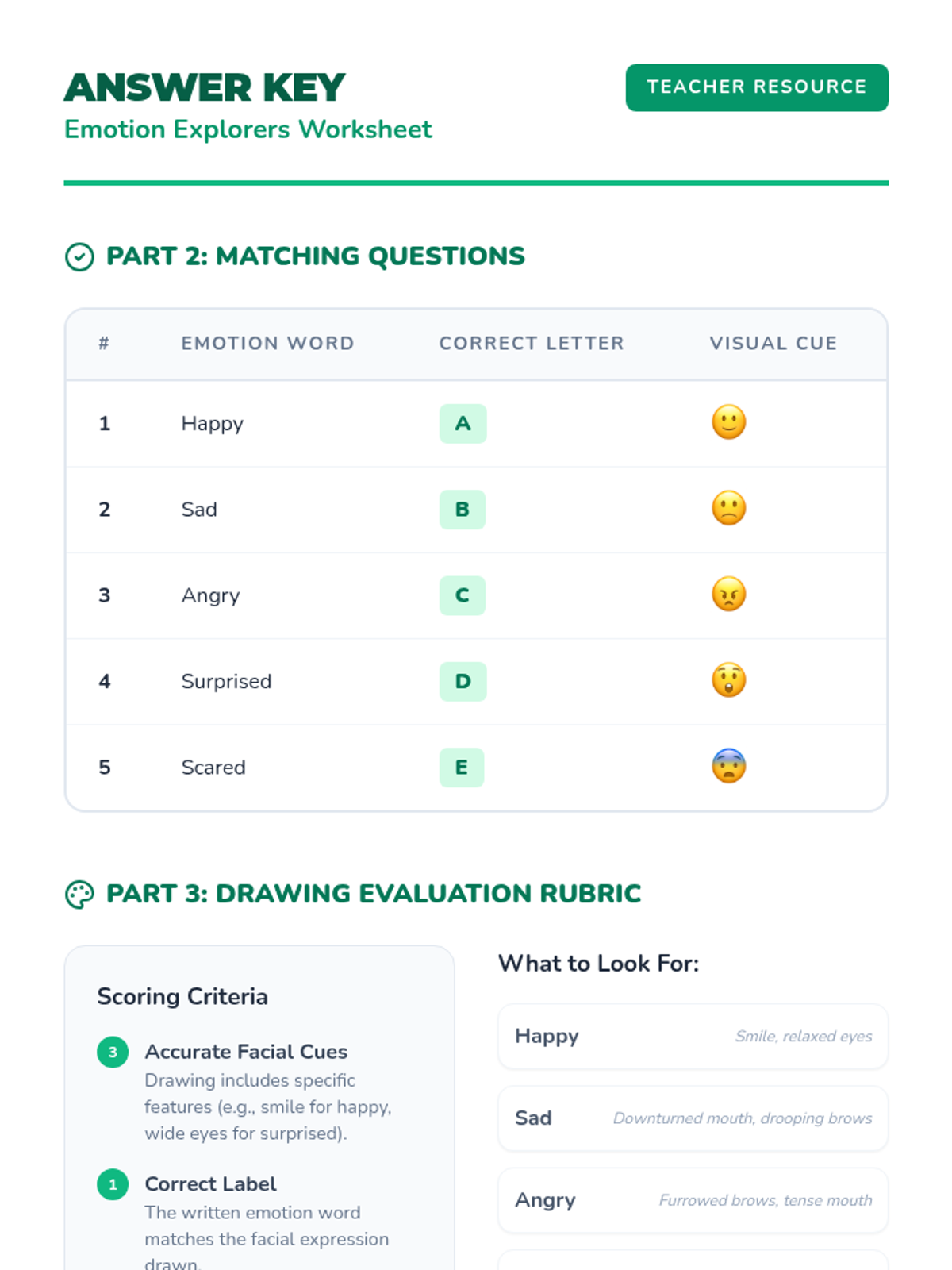
Task: Click the green number 3 score badge
Action: click(113, 1053)
